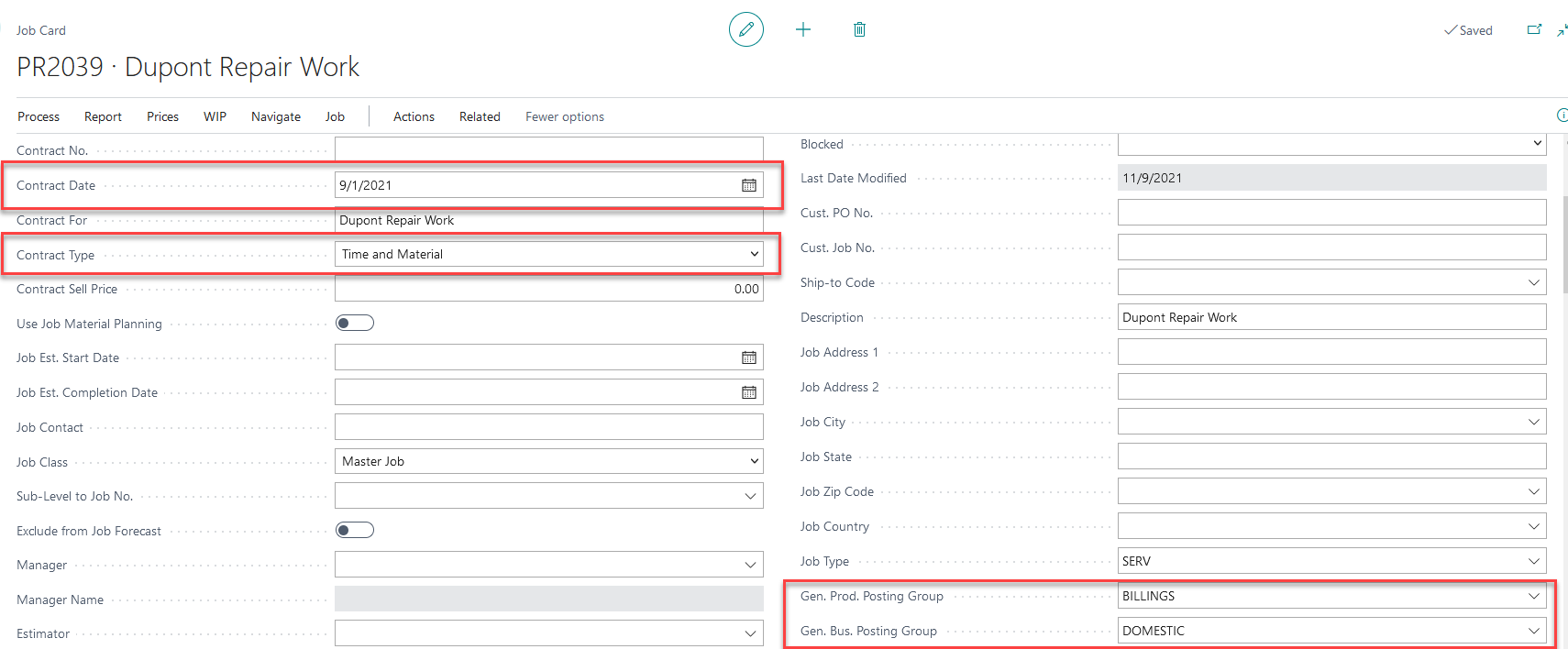
Task: Open the Job Type dropdown arrow
Action: pyautogui.click(x=1533, y=561)
